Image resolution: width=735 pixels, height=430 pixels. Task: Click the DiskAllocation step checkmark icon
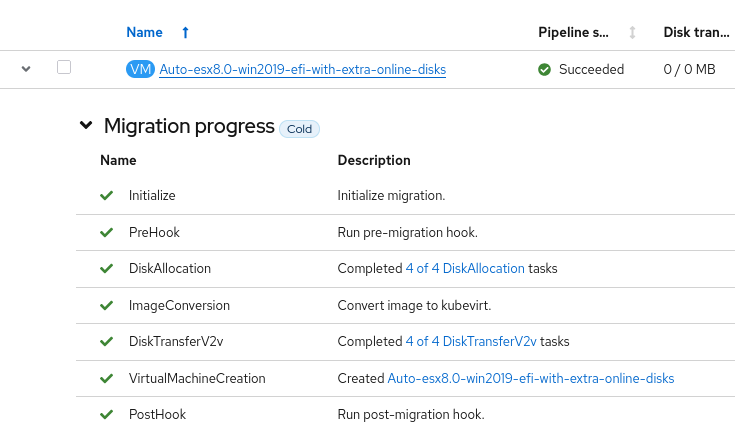pos(106,269)
